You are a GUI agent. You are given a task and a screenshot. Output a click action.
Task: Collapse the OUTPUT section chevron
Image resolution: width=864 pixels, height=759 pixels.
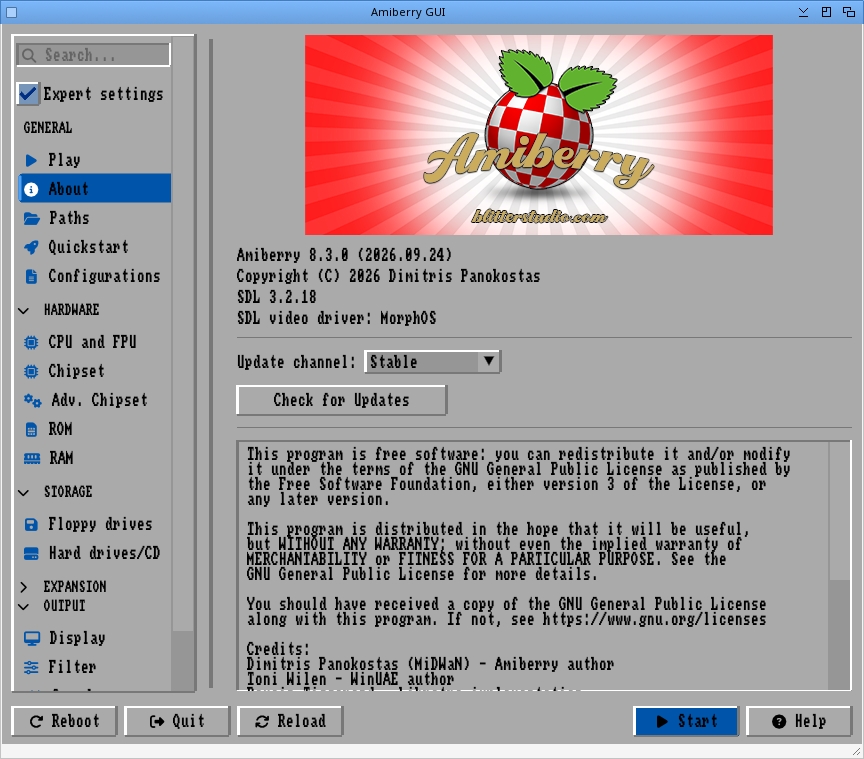[24, 606]
